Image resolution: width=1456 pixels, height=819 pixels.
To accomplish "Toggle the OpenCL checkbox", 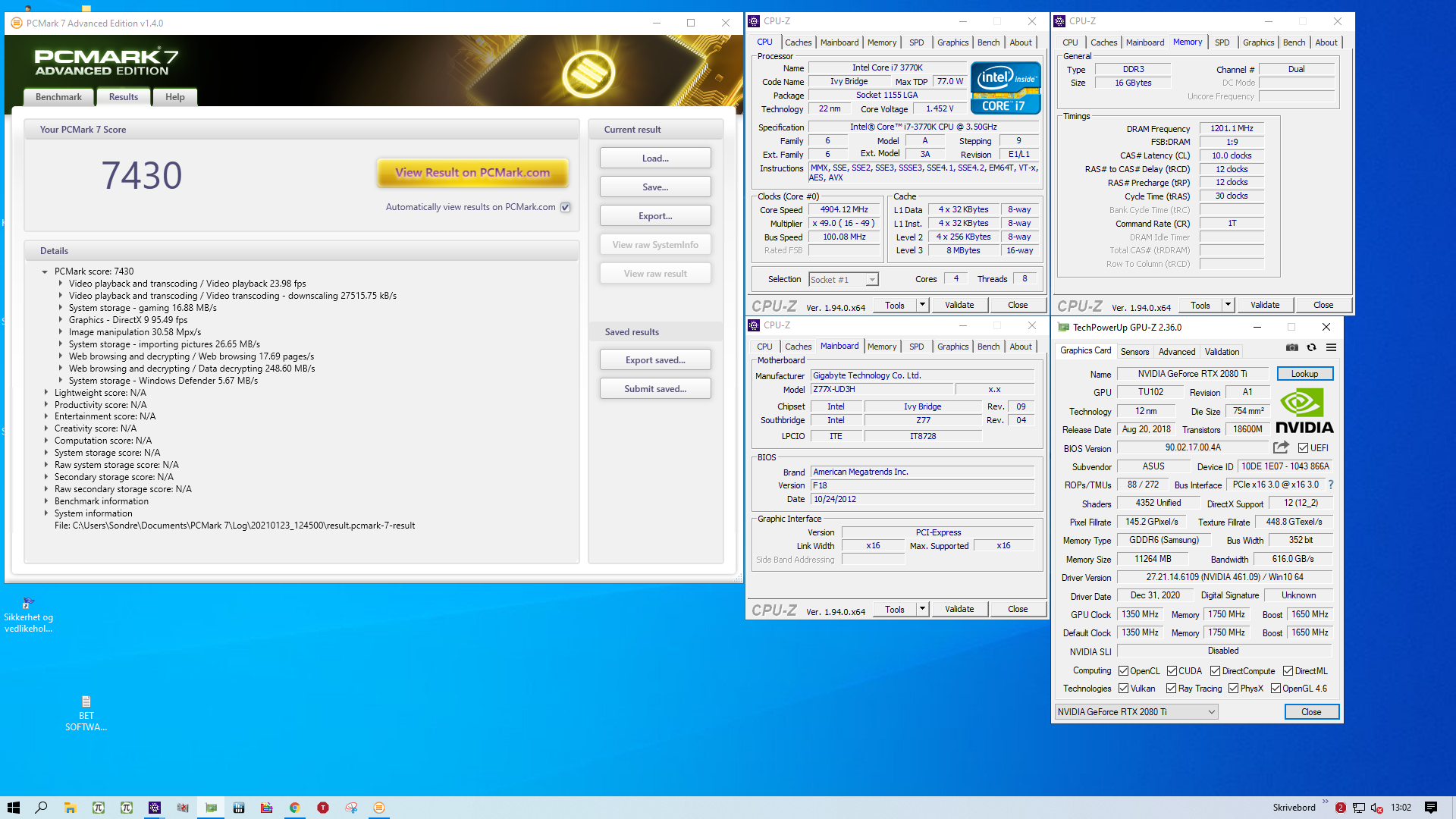I will (1123, 670).
